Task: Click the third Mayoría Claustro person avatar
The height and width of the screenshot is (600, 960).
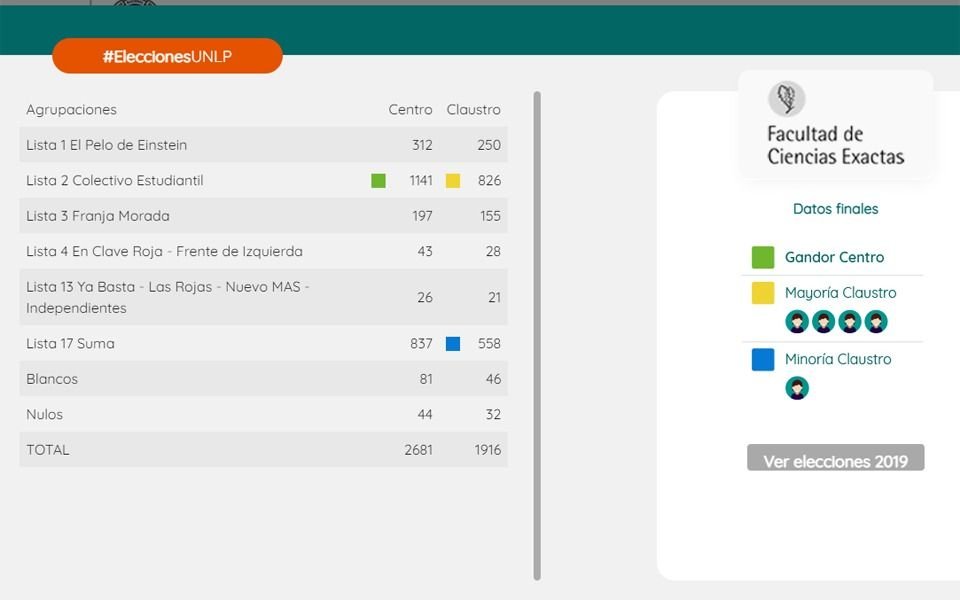Action: (849, 321)
